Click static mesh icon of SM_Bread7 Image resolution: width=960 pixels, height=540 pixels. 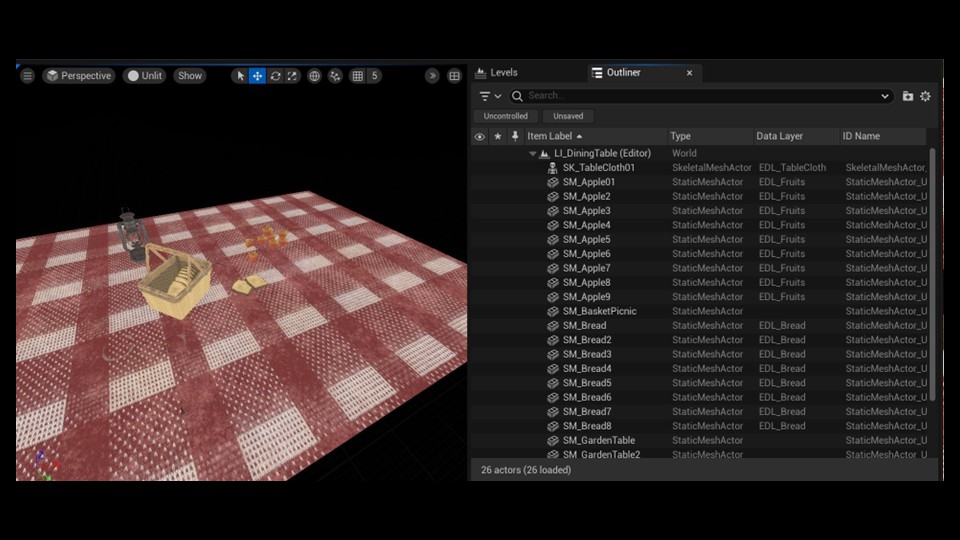[553, 413]
